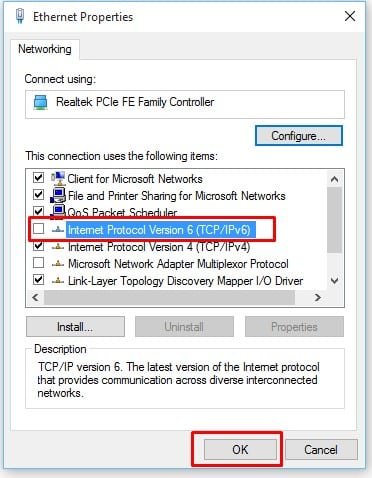Uncheck Client for Microsoft Networks checkbox

click(x=39, y=178)
